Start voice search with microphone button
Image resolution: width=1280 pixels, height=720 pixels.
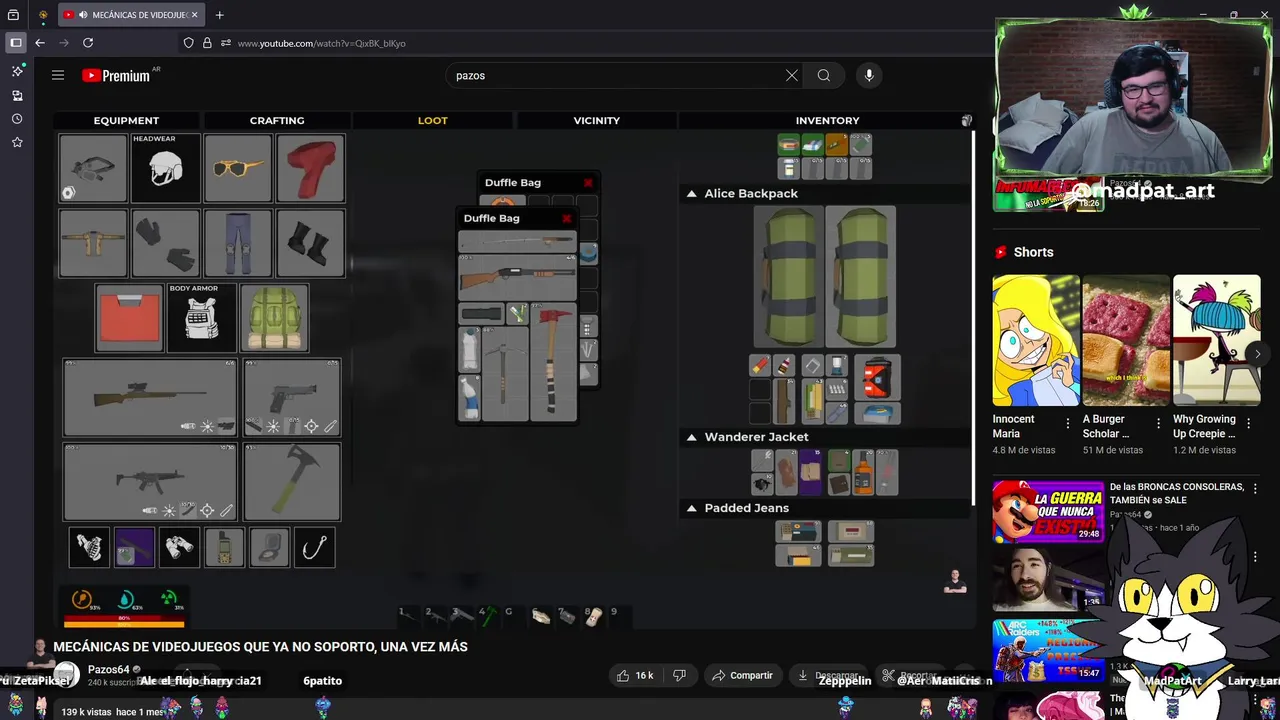pyautogui.click(x=869, y=75)
